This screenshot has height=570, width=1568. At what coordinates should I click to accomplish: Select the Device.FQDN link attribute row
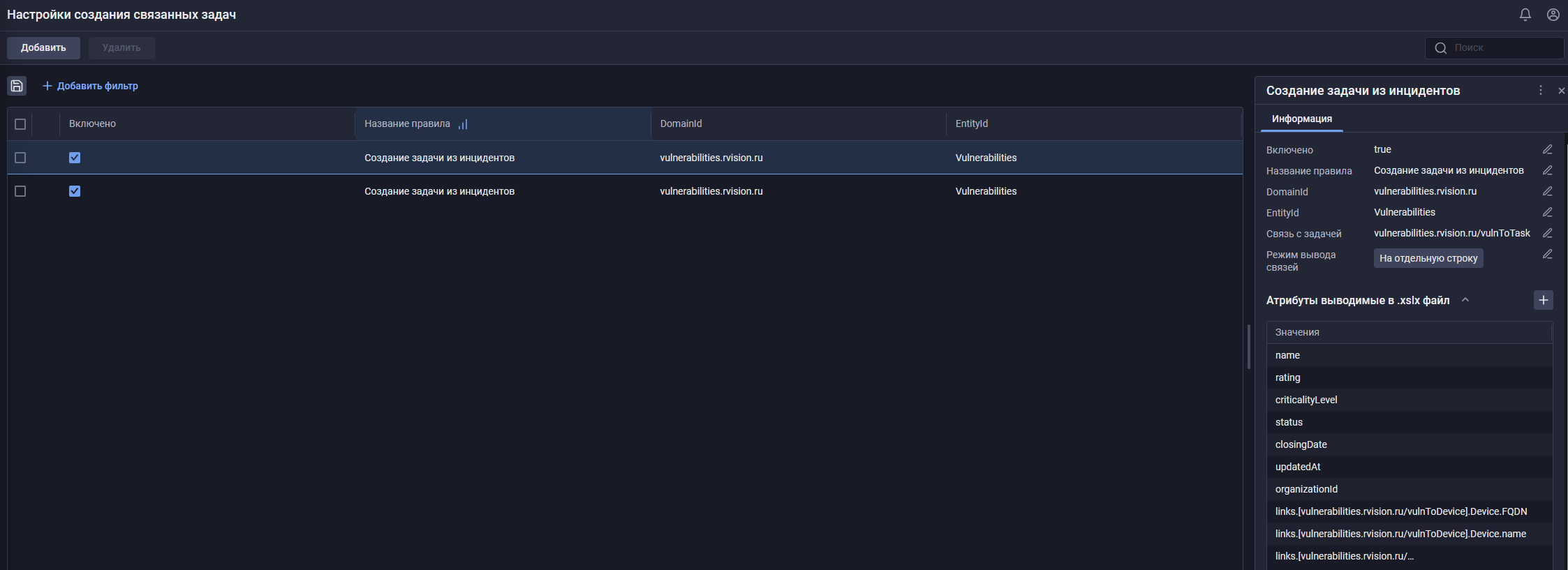point(1410,511)
